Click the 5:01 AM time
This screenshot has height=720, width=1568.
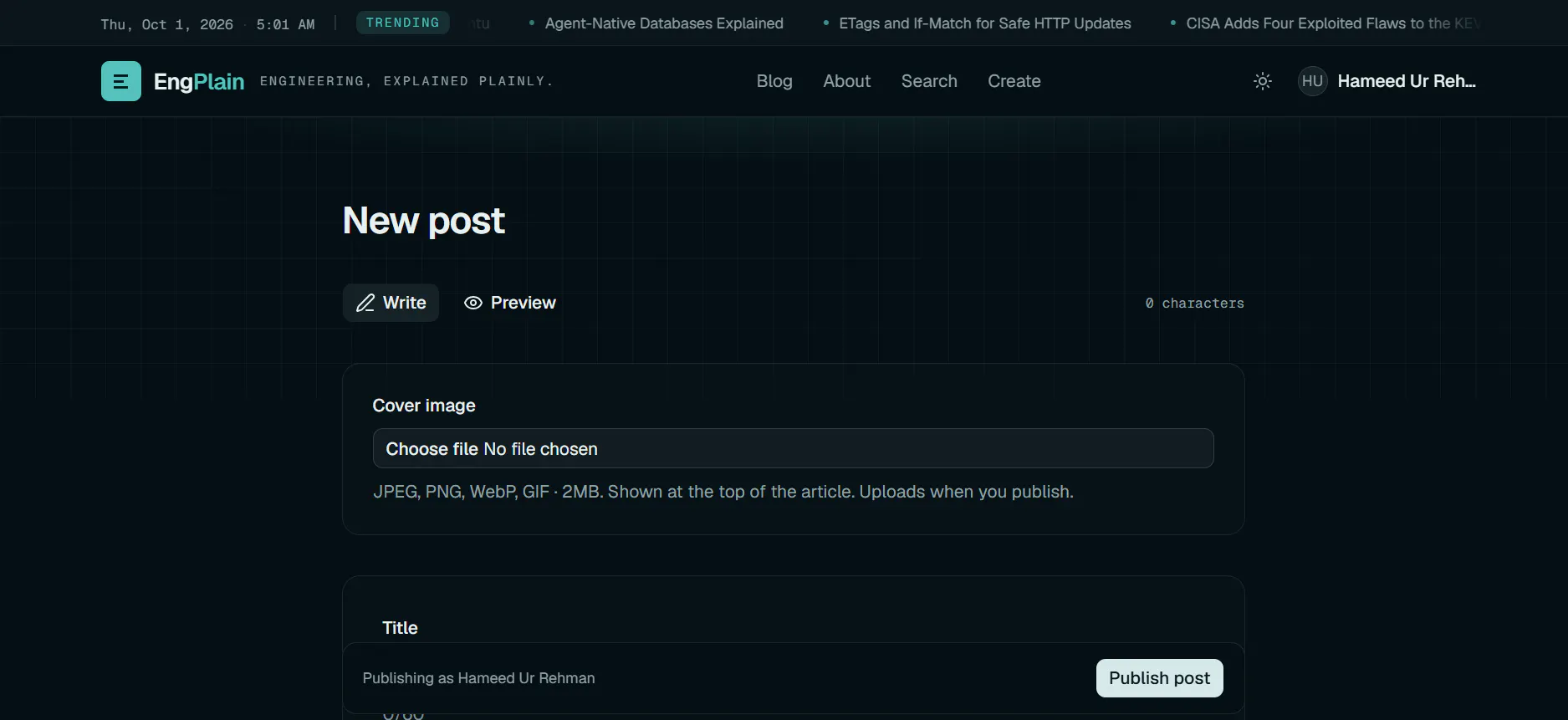pyautogui.click(x=286, y=24)
